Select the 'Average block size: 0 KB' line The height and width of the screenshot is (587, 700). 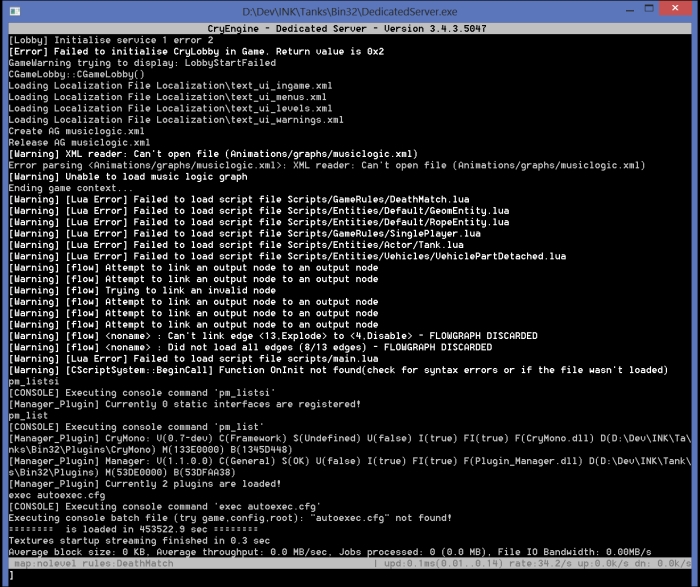(x=329, y=552)
